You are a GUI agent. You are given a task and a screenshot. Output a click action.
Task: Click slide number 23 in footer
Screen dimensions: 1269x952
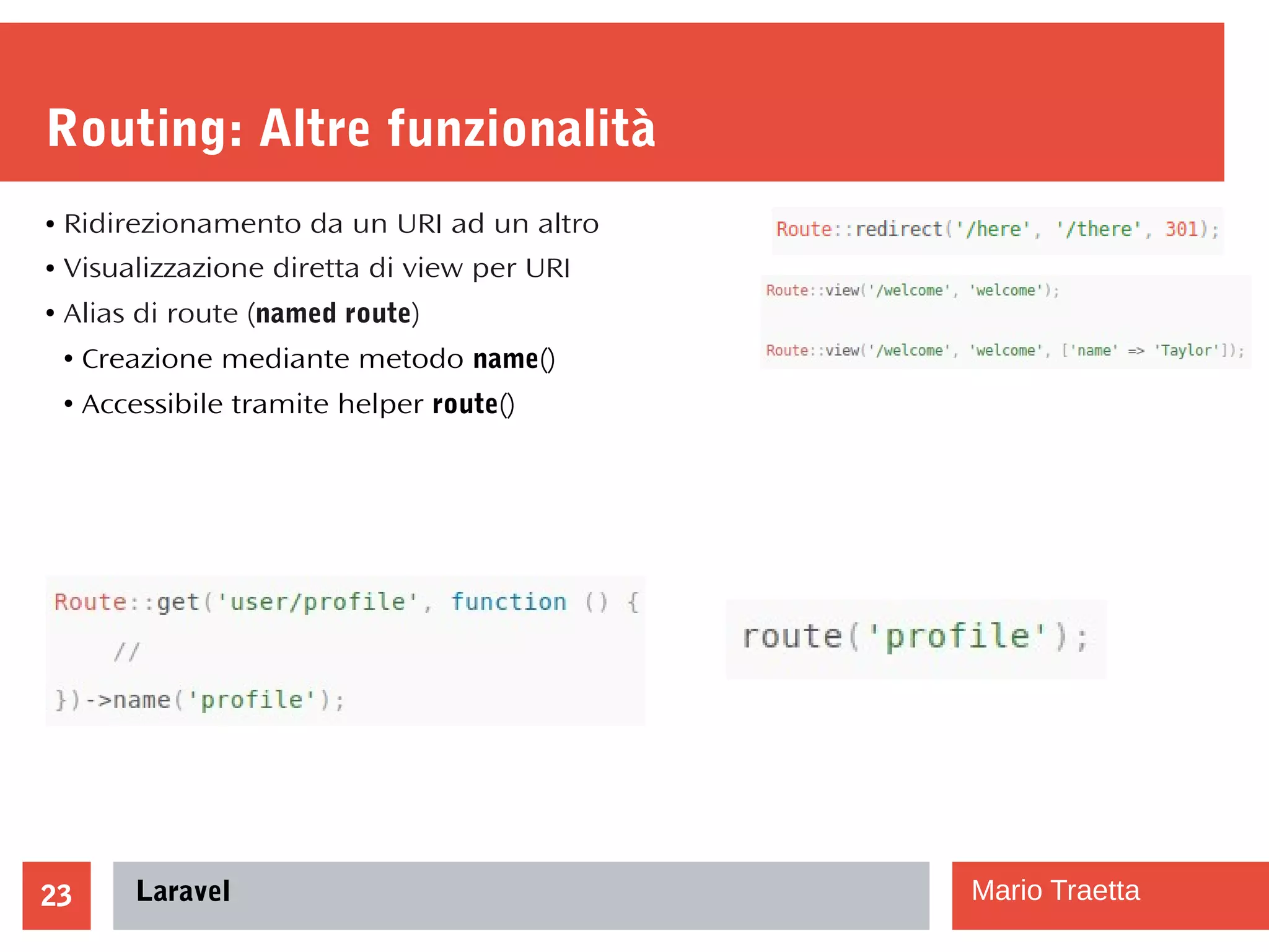click(x=56, y=896)
